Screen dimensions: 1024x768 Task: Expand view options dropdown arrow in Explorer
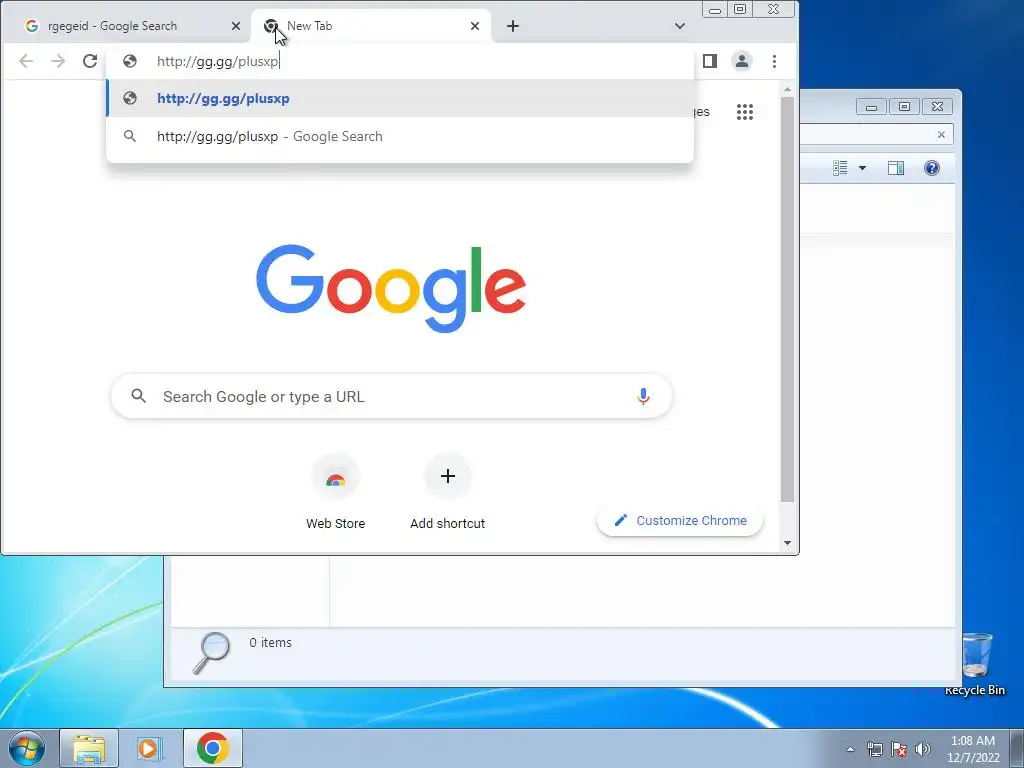862,168
